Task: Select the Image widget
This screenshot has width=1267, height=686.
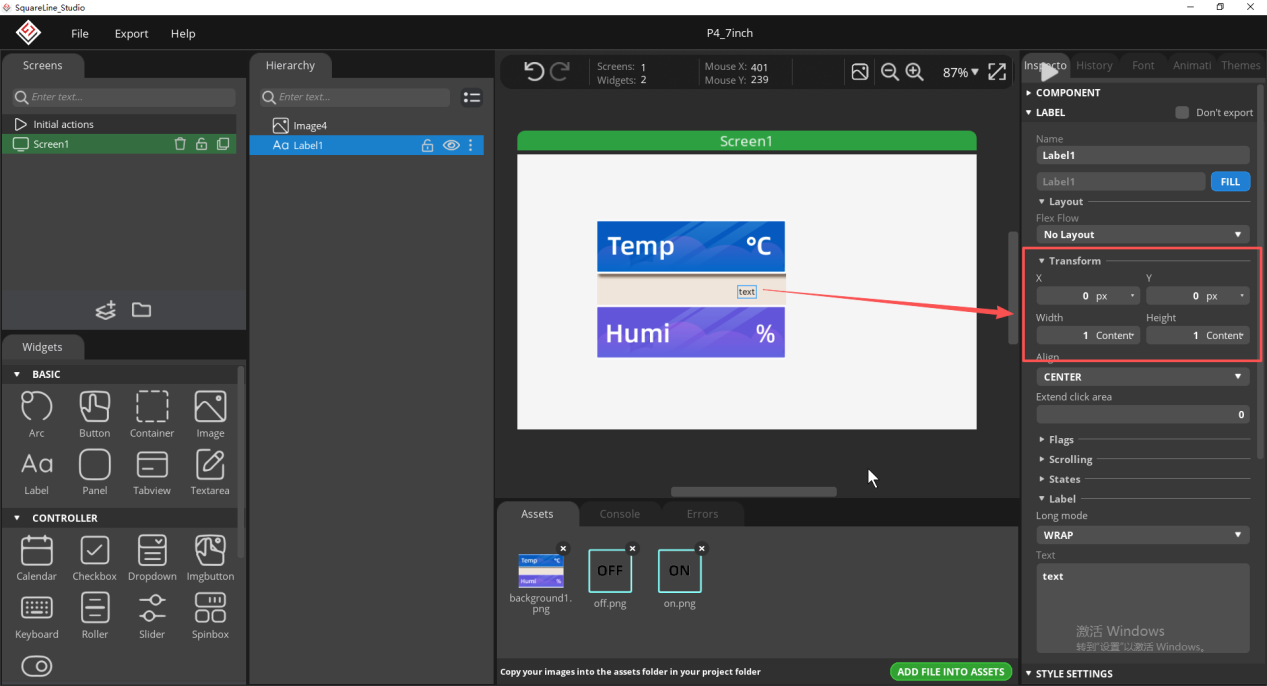Action: pyautogui.click(x=210, y=414)
